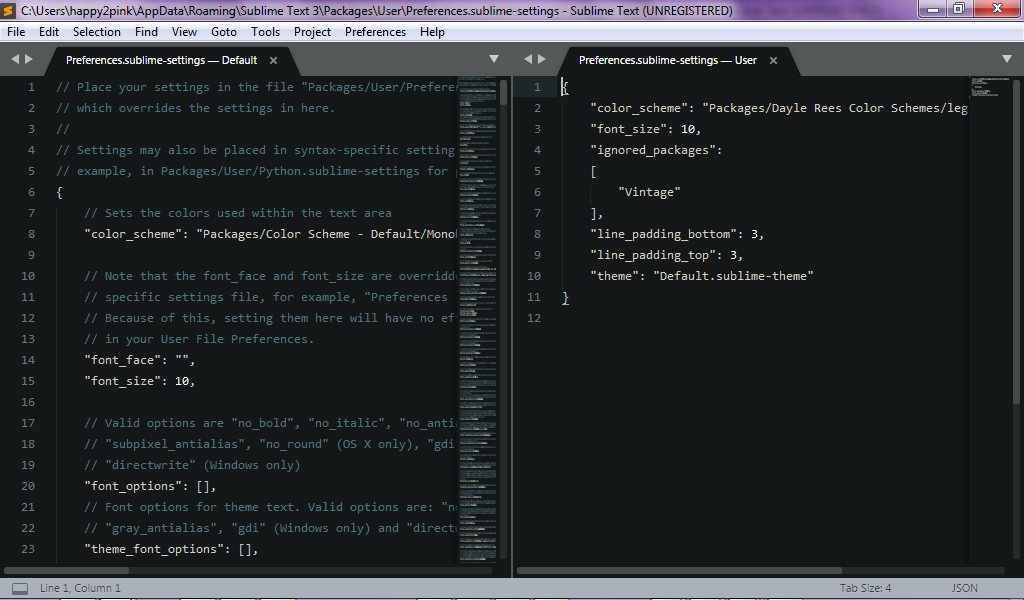Go to next tab in left pane
This screenshot has height=600, width=1024.
point(29,59)
